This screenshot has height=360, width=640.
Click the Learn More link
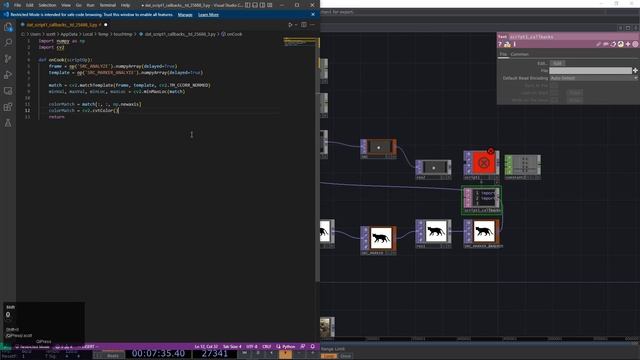click(x=208, y=15)
